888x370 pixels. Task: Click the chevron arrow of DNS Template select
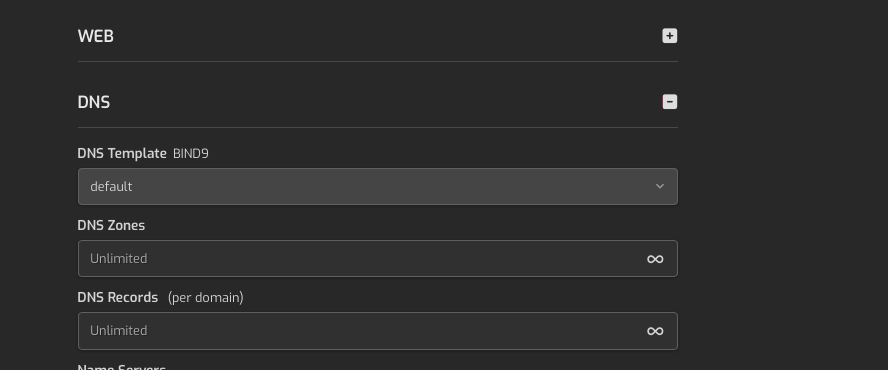659,186
